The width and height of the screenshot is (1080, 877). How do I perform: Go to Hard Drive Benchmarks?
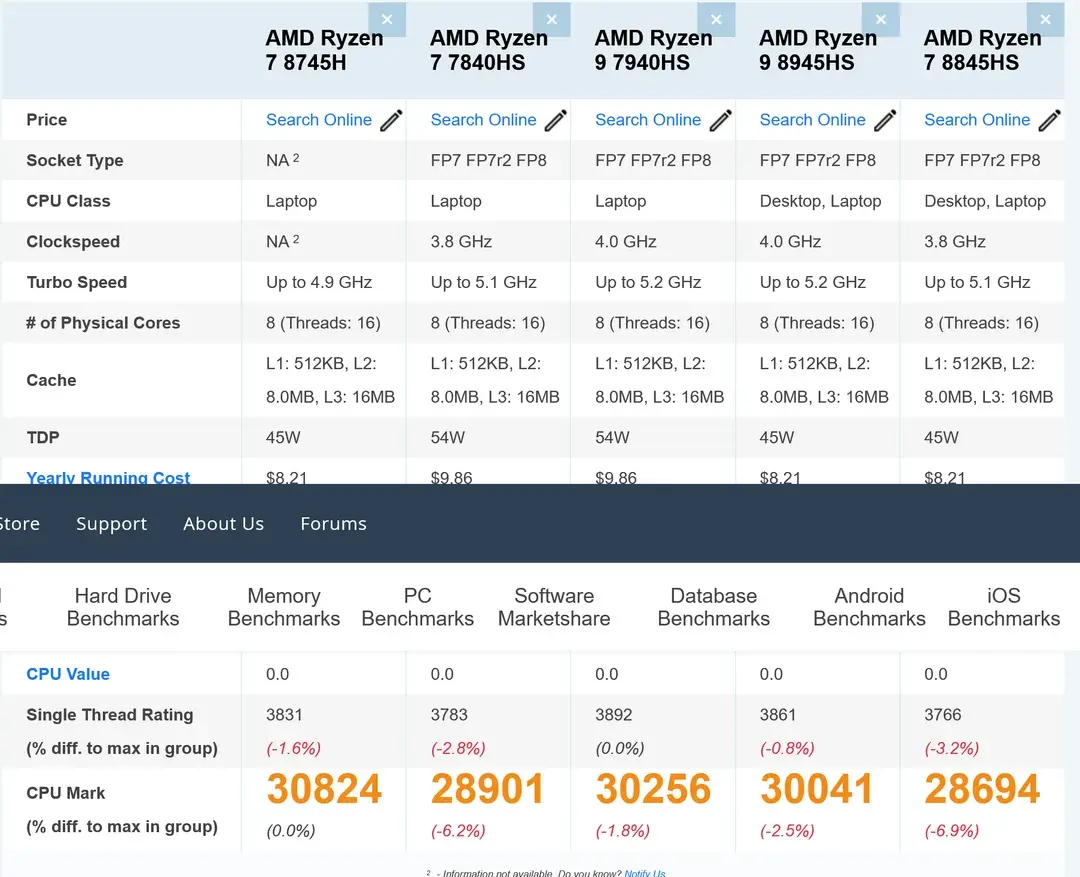123,607
